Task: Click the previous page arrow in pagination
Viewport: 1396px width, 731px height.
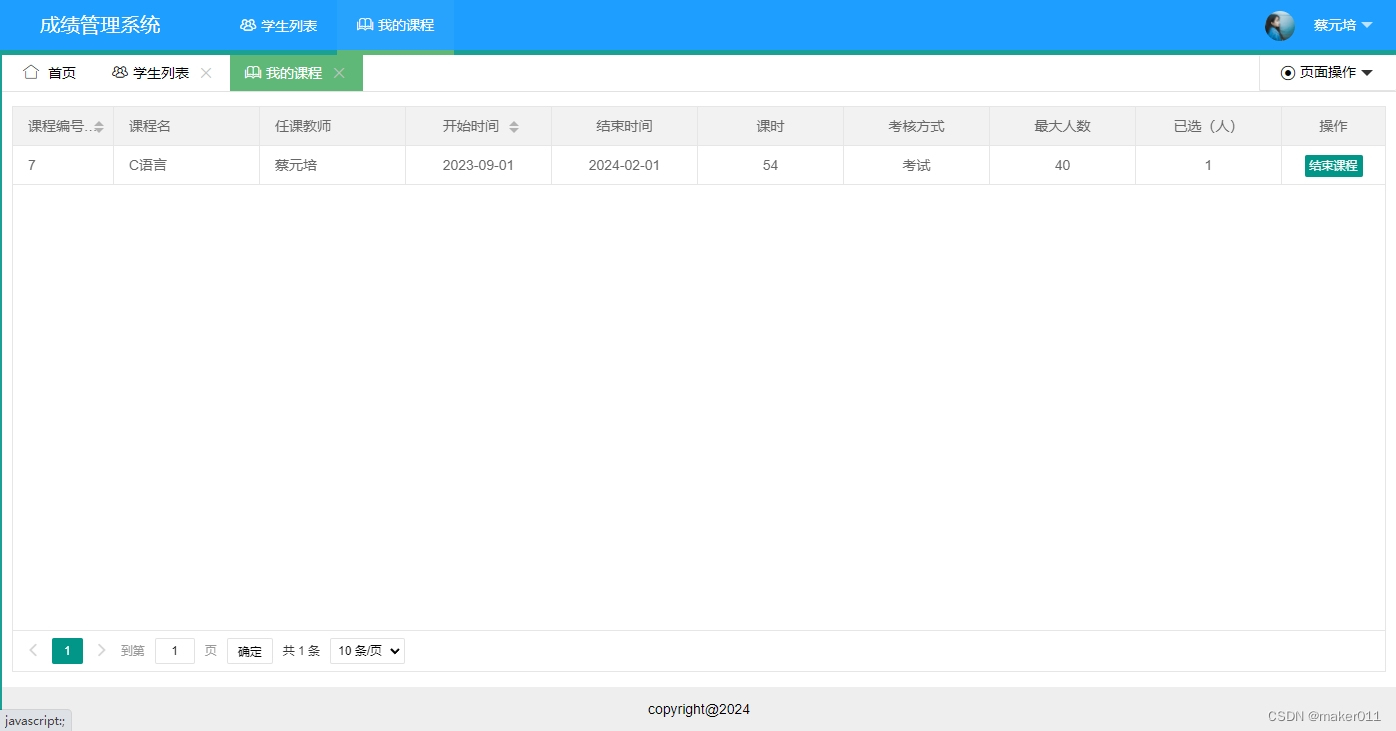Action: (x=34, y=650)
